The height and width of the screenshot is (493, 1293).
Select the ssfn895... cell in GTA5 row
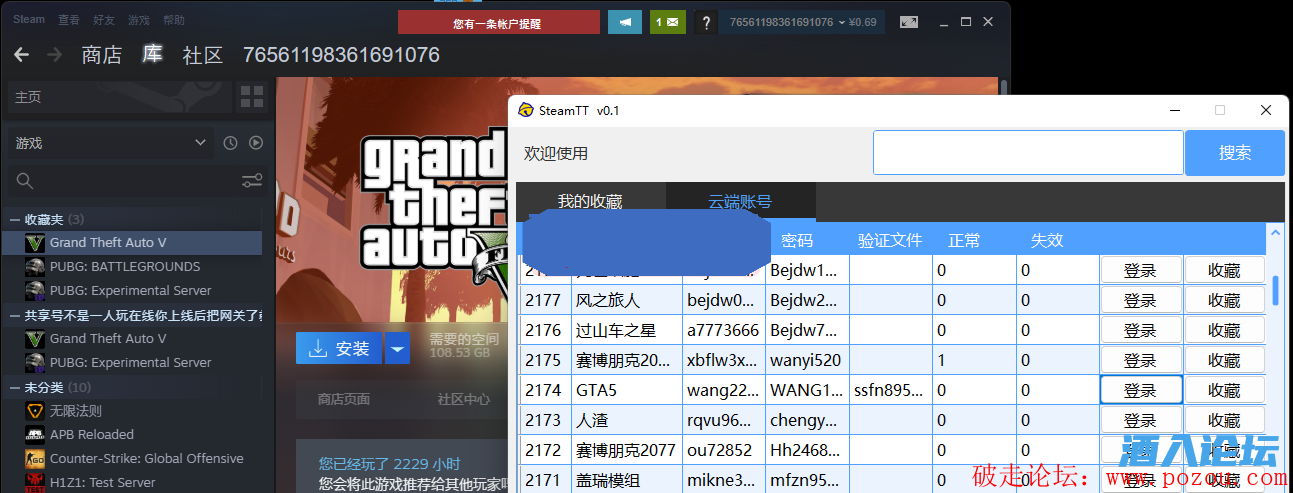click(891, 390)
